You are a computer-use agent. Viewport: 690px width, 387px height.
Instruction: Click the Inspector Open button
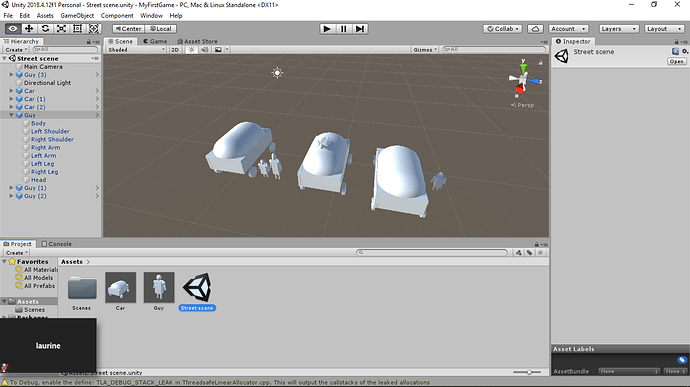tap(677, 61)
